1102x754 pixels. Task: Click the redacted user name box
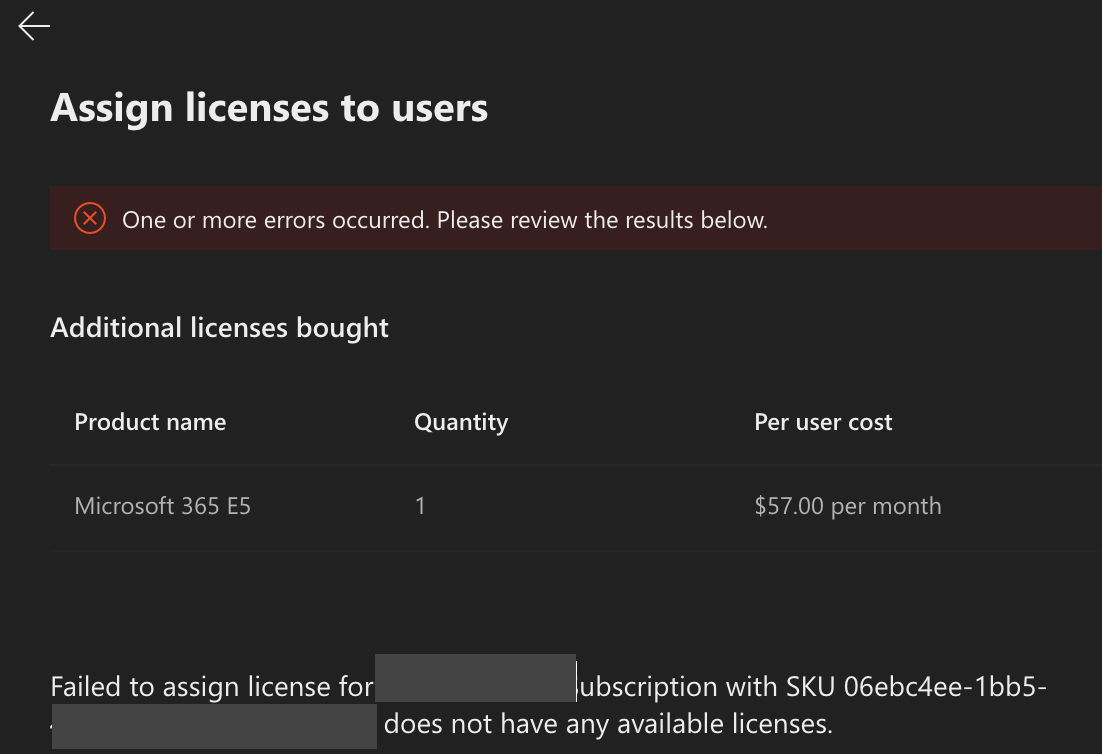coord(475,678)
